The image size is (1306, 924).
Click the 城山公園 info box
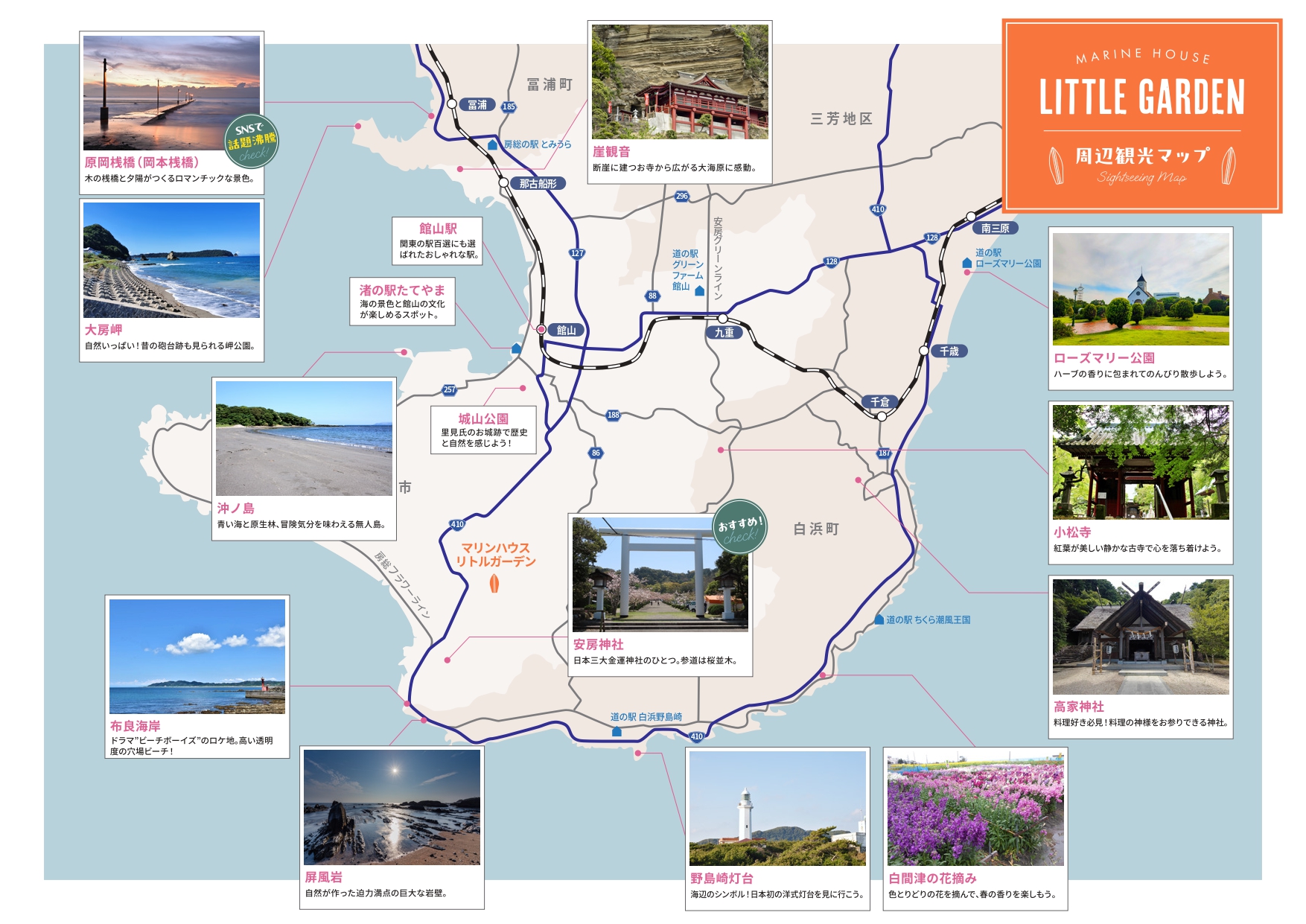pos(483,430)
